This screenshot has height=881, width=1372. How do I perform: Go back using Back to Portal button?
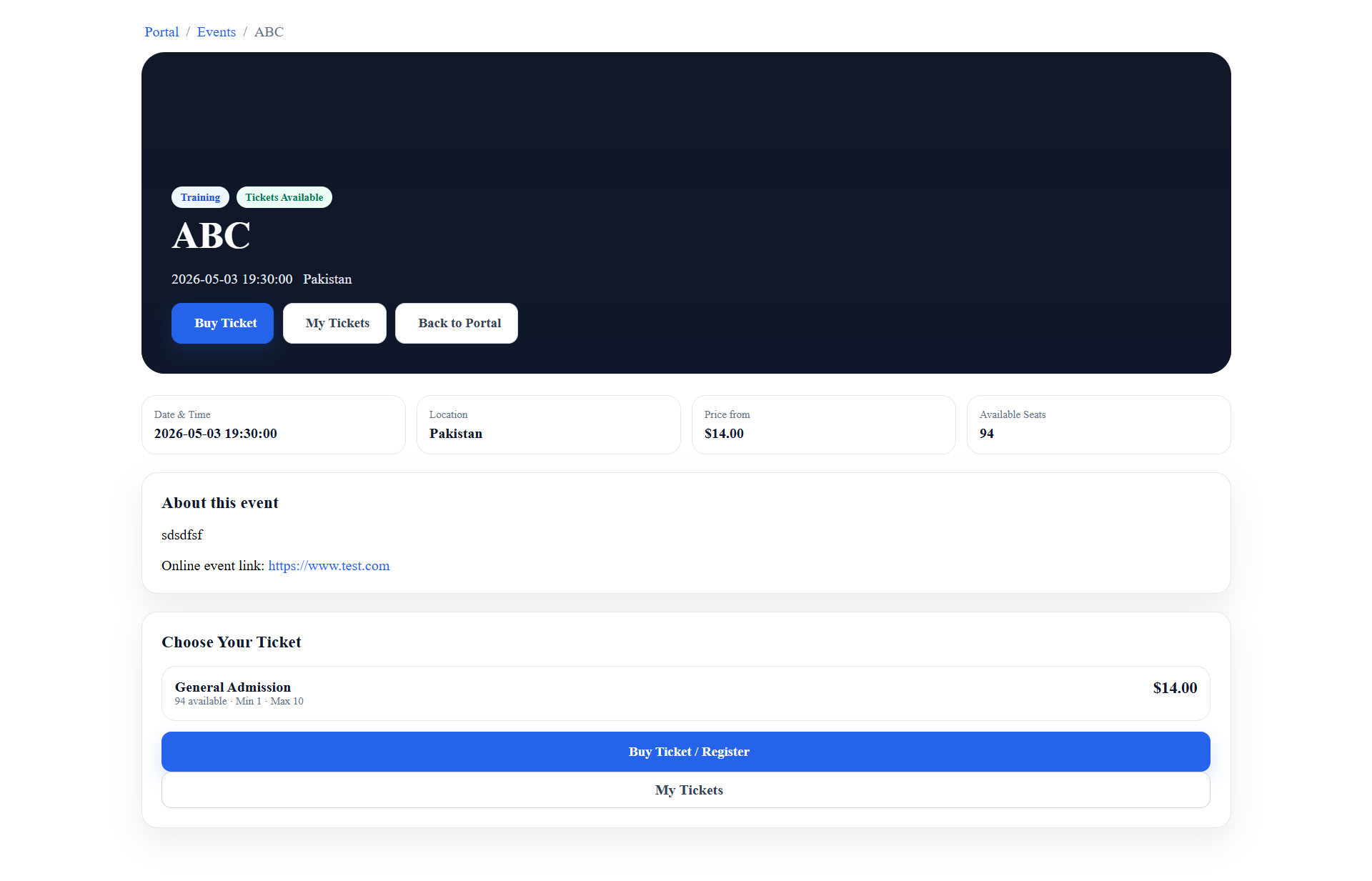(457, 323)
